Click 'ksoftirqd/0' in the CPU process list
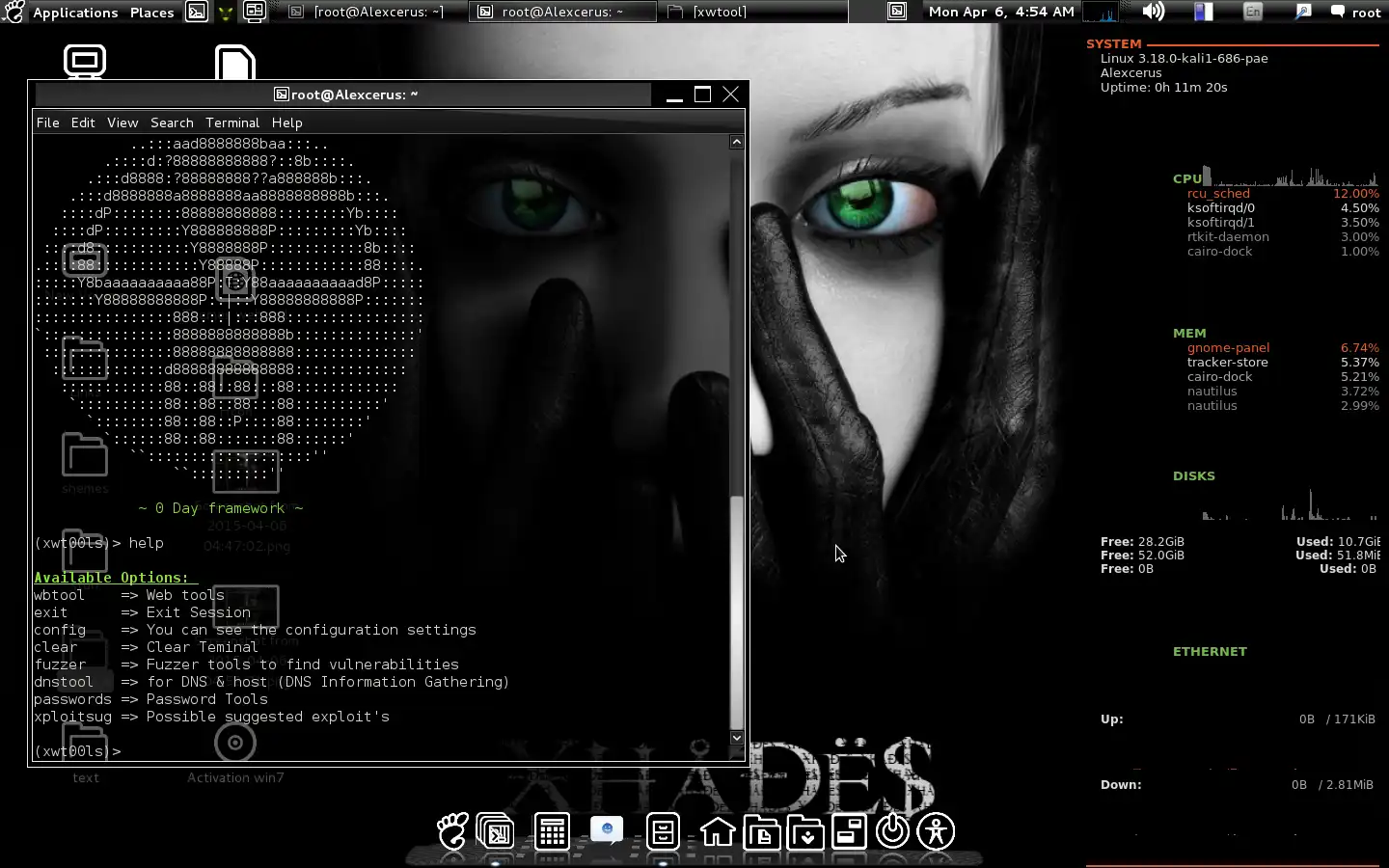 (1221, 208)
